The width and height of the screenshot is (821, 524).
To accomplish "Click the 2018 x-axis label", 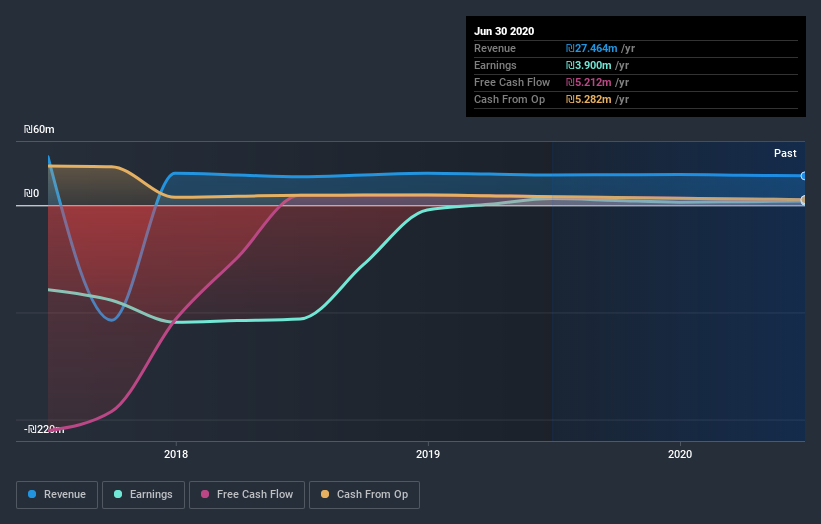I will coord(176,454).
